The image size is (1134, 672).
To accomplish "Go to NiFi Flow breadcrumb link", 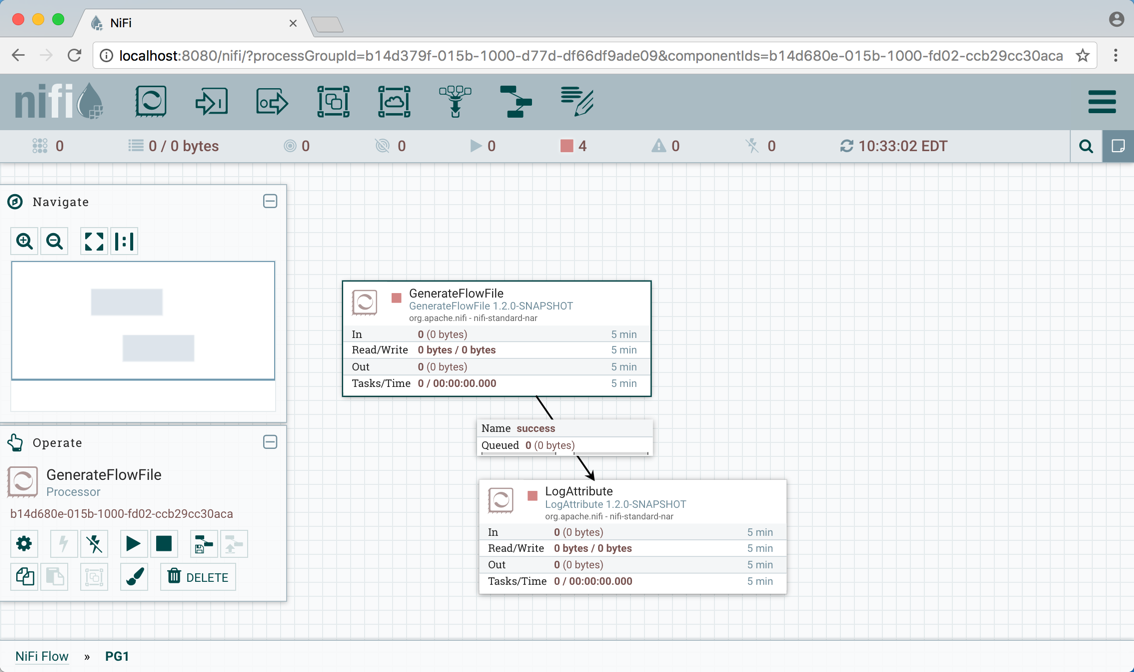I will click(x=42, y=656).
